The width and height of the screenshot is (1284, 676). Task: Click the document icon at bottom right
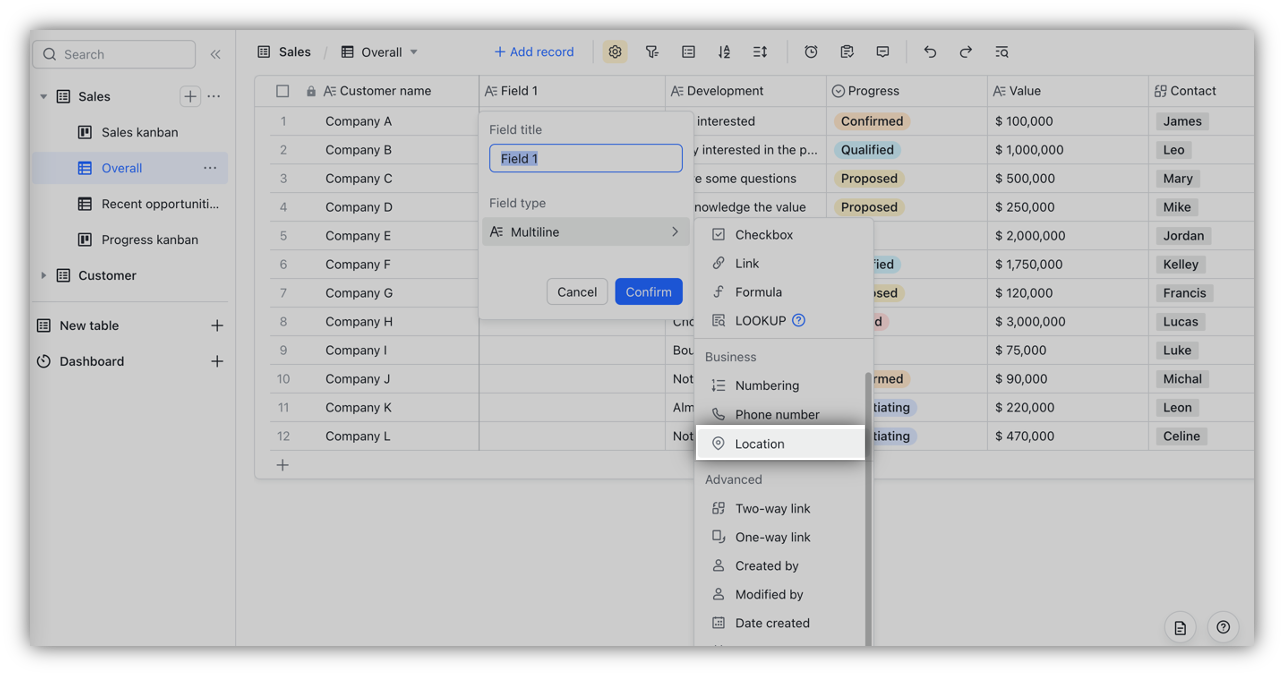point(1180,628)
